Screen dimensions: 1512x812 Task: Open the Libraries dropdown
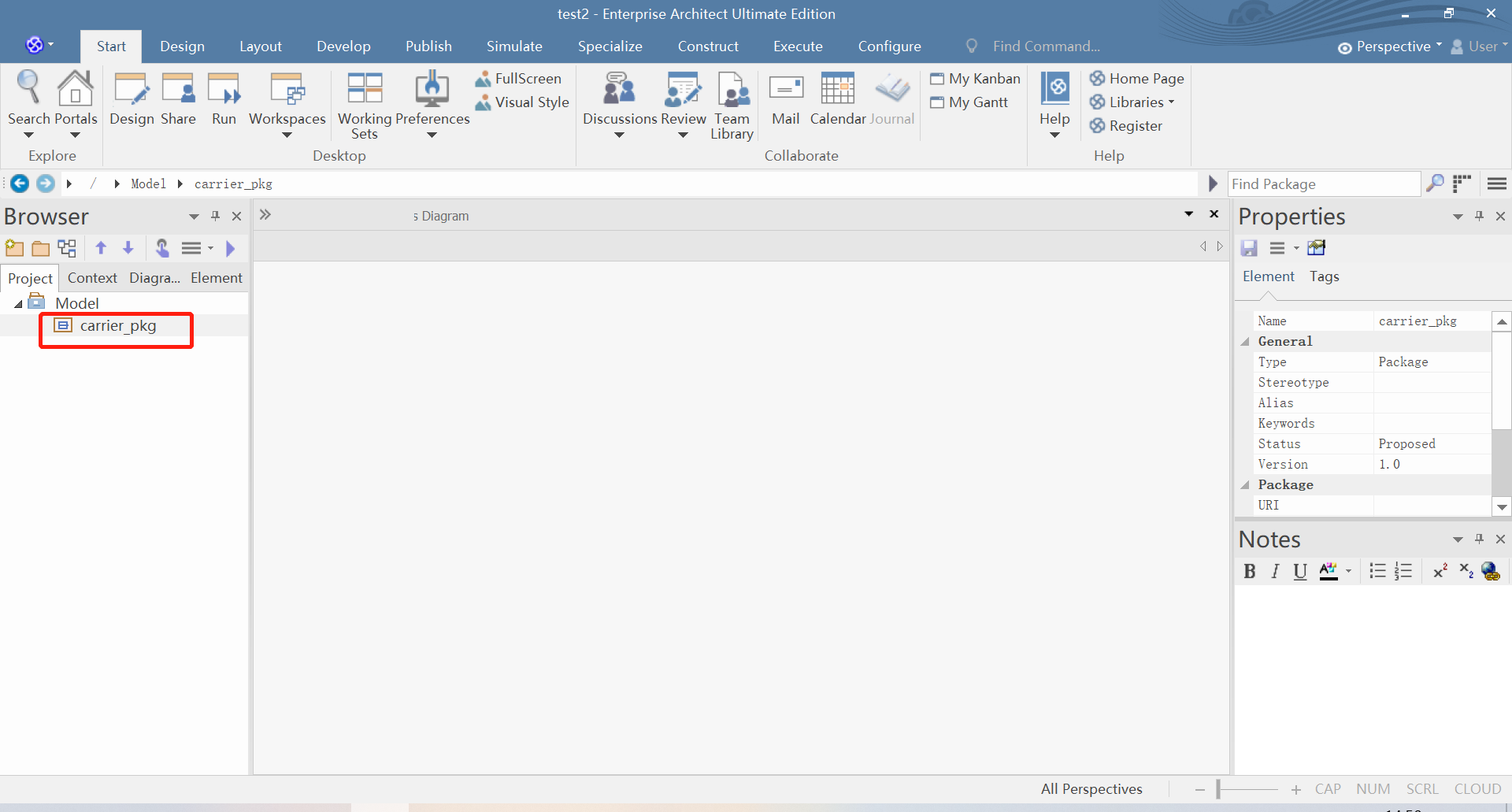(x=1132, y=102)
